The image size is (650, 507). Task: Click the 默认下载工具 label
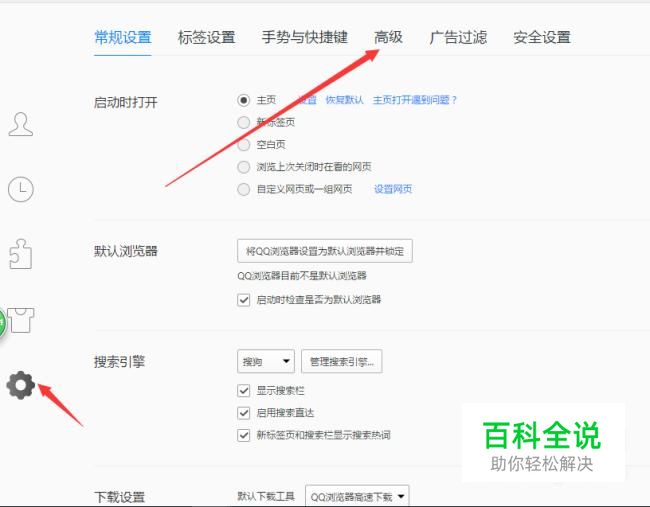coord(266,496)
